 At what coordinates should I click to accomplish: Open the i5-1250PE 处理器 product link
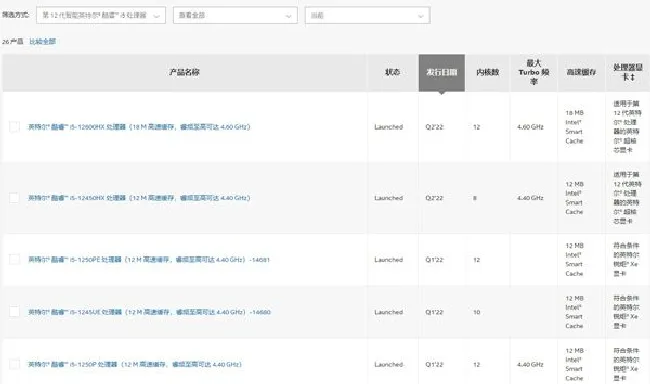[x=149, y=260]
